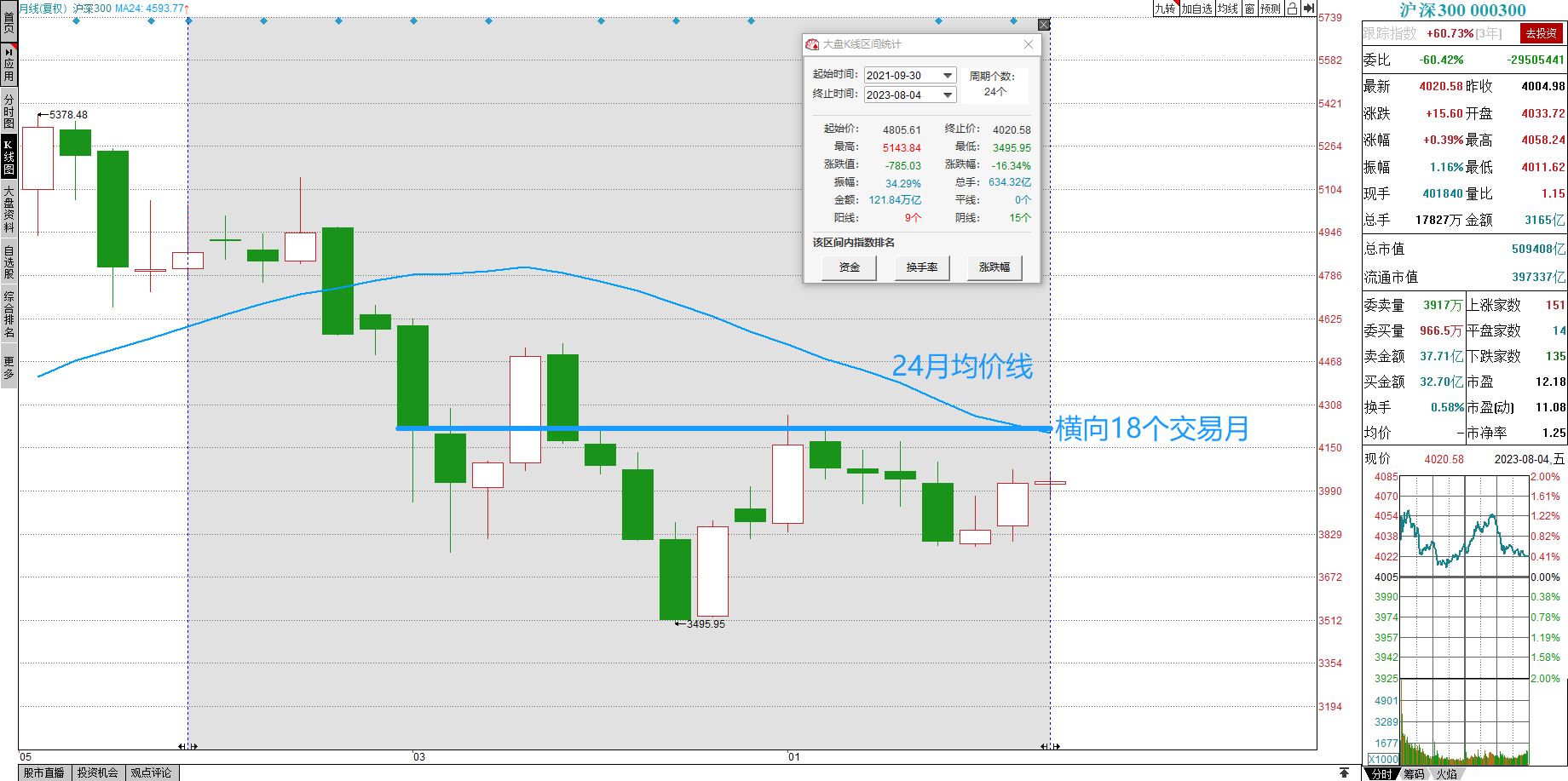Open the 分时图 sidebar tab
The image size is (1568, 781).
point(9,111)
